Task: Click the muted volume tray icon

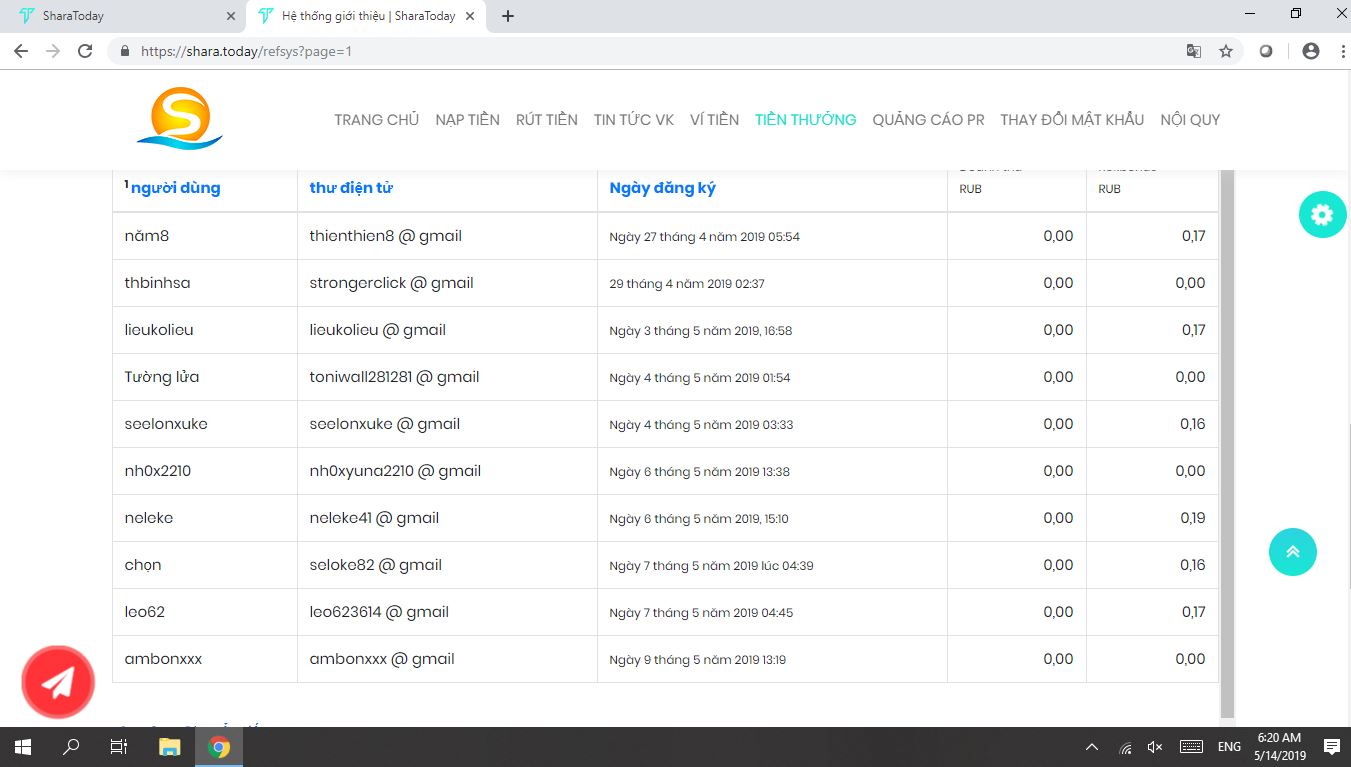Action: coord(1155,747)
